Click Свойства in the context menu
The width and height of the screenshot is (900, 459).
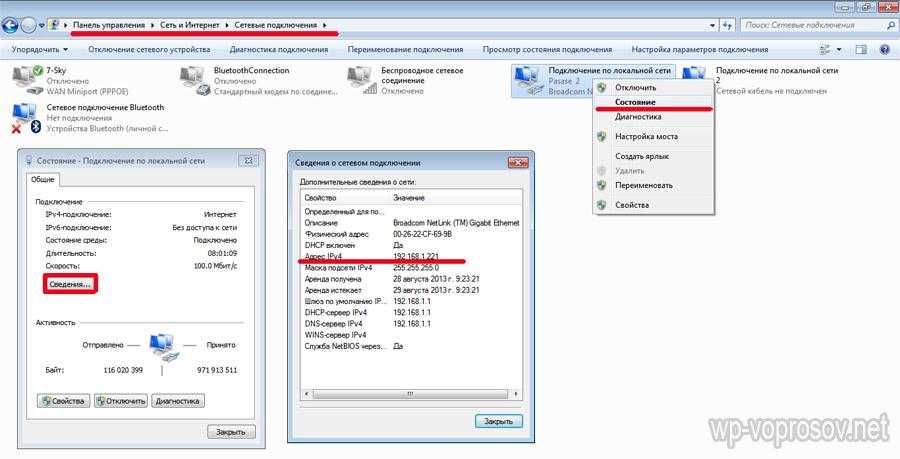pos(632,205)
